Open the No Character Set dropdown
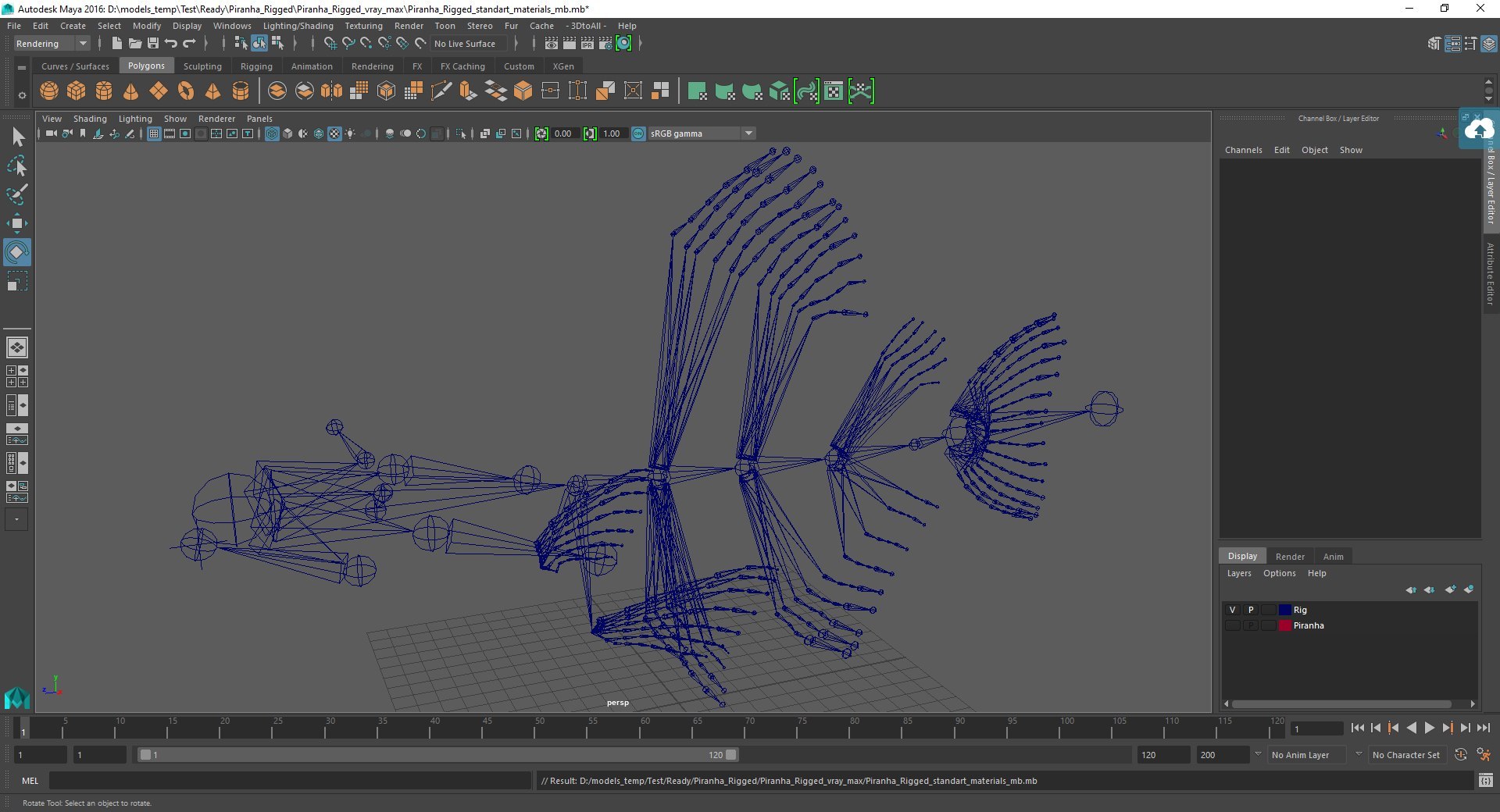The width and height of the screenshot is (1500, 812). pyautogui.click(x=1406, y=755)
